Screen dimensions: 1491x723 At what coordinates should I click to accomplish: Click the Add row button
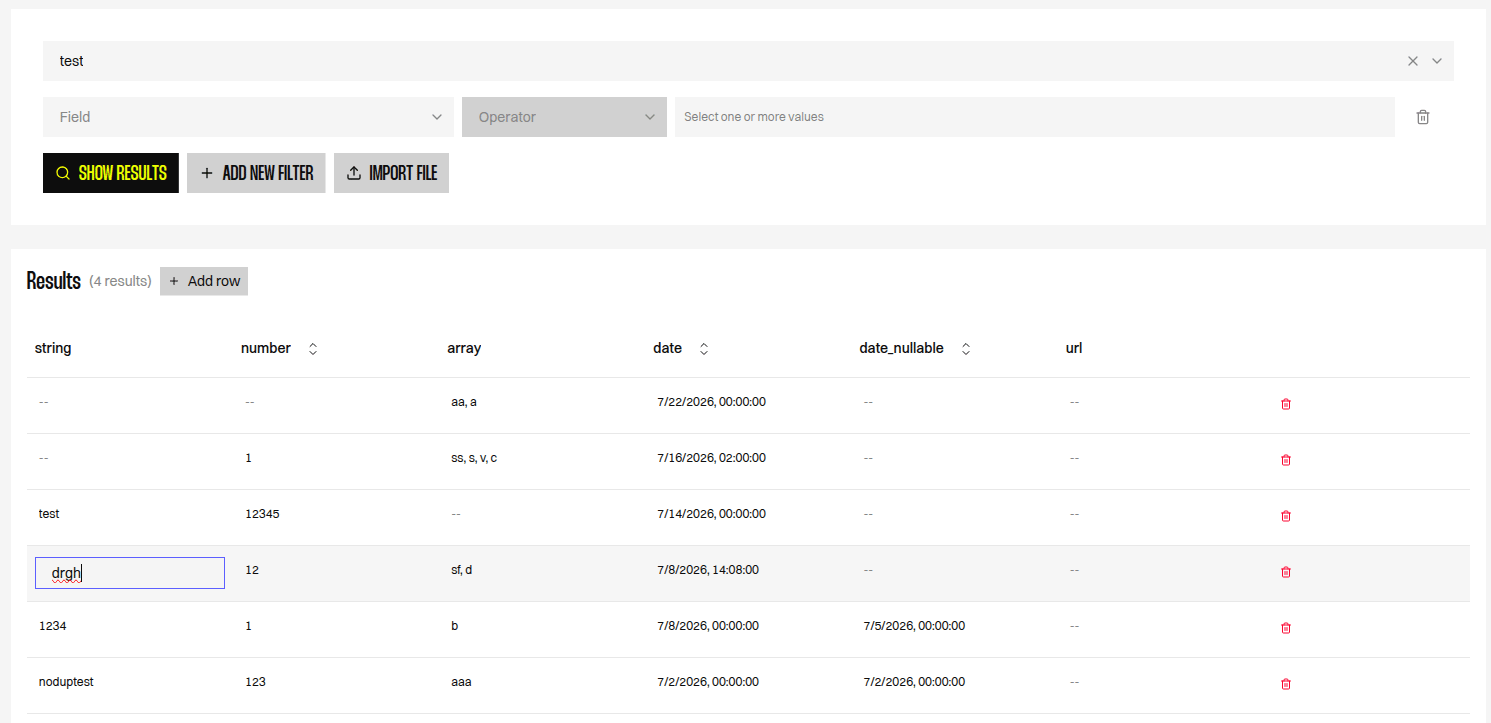[x=204, y=281]
